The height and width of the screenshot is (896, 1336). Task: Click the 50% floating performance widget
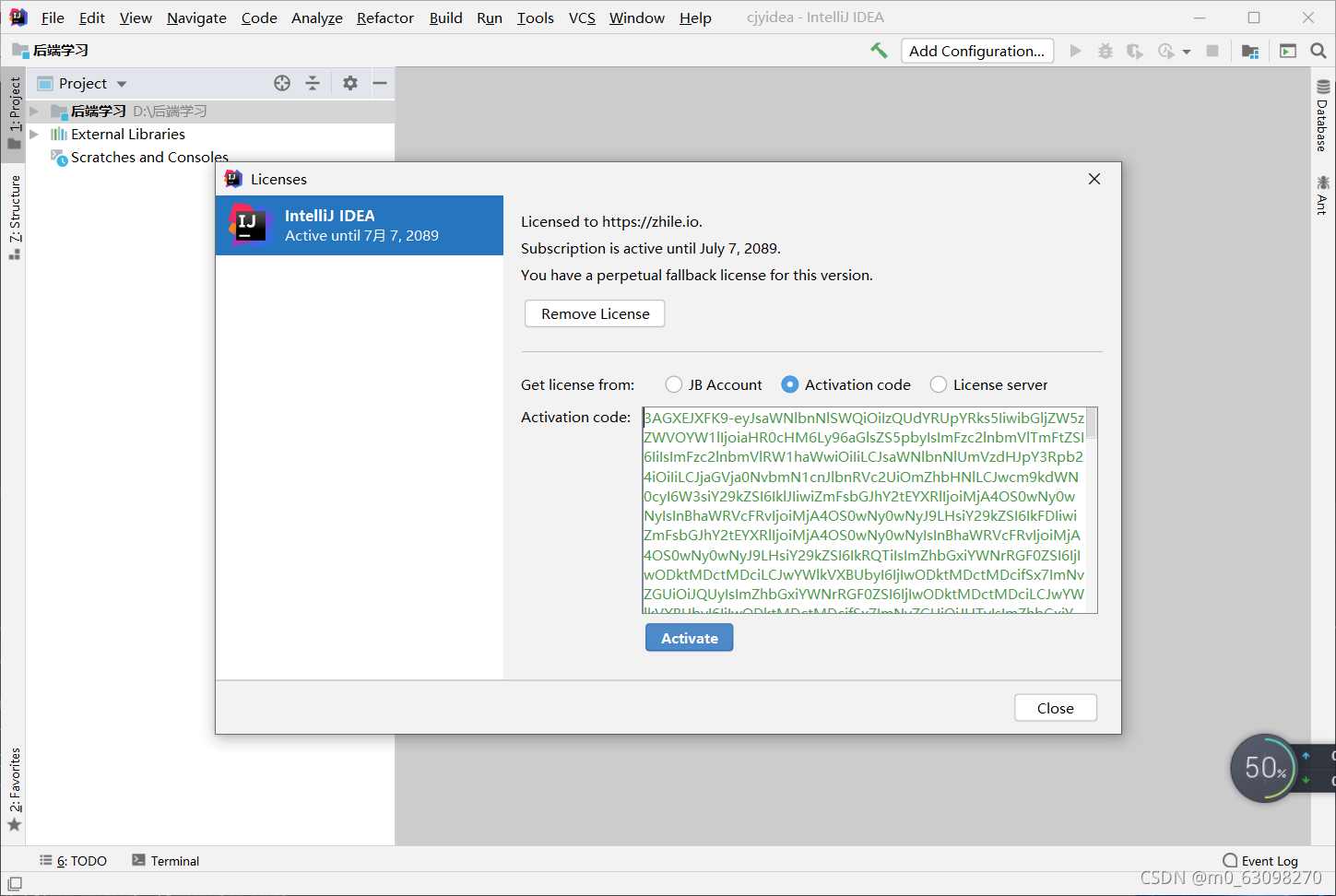1265,768
